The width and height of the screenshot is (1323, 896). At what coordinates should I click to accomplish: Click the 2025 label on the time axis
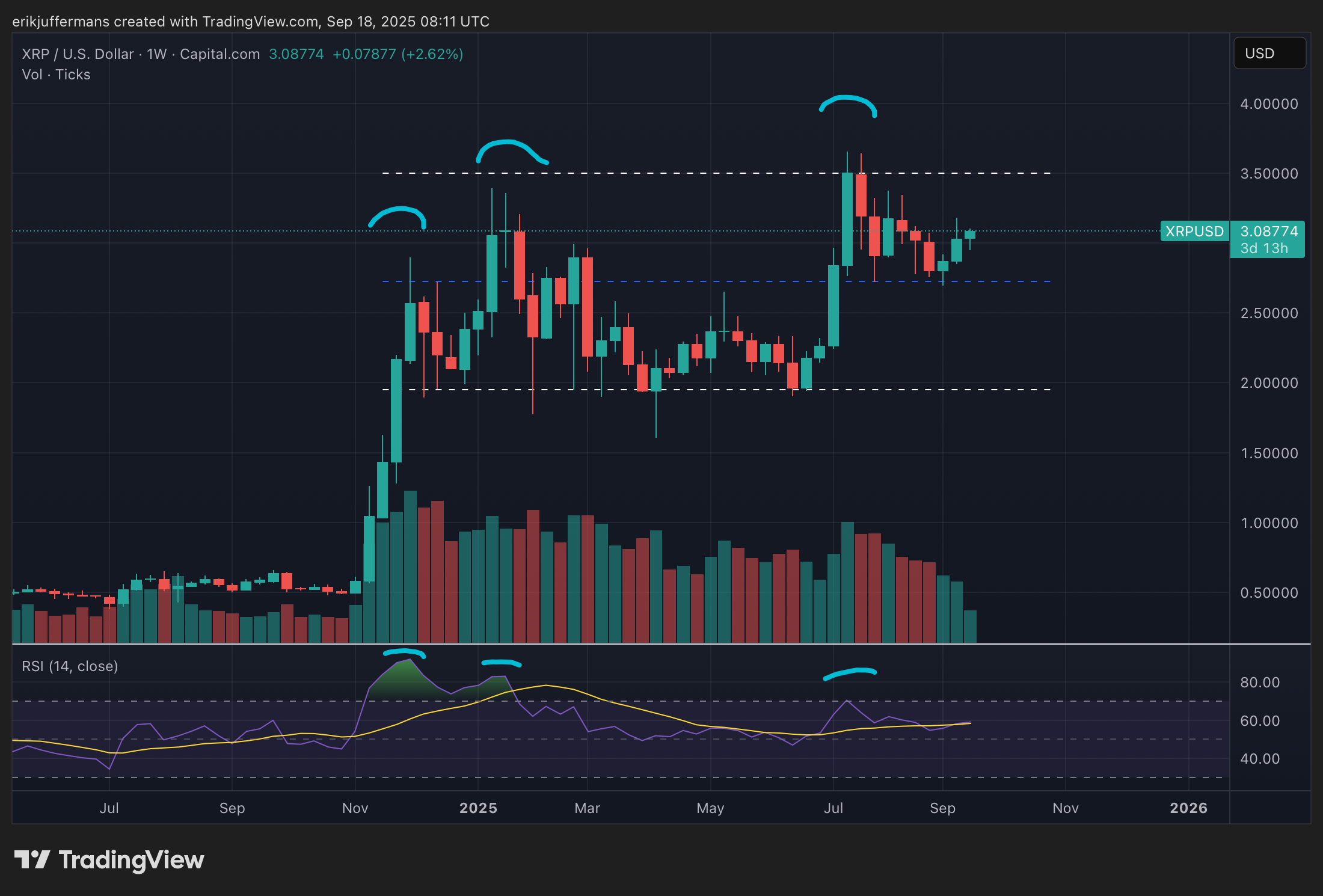pos(478,808)
